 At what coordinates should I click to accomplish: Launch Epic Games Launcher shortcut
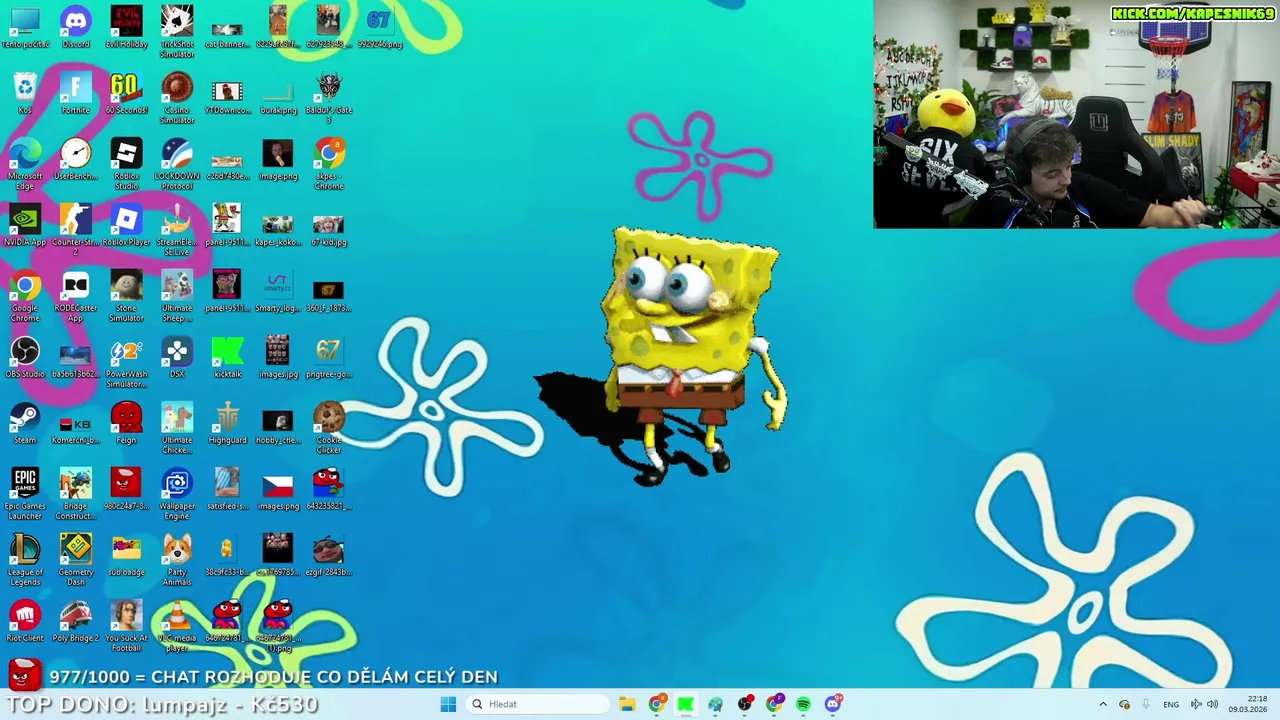[x=25, y=493]
